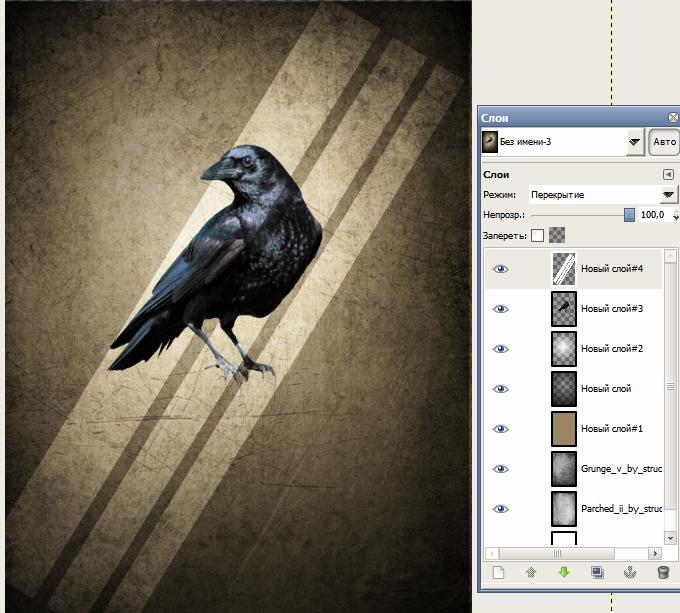The height and width of the screenshot is (613, 680).
Task: Create a new layer with the page icon
Action: click(498, 573)
